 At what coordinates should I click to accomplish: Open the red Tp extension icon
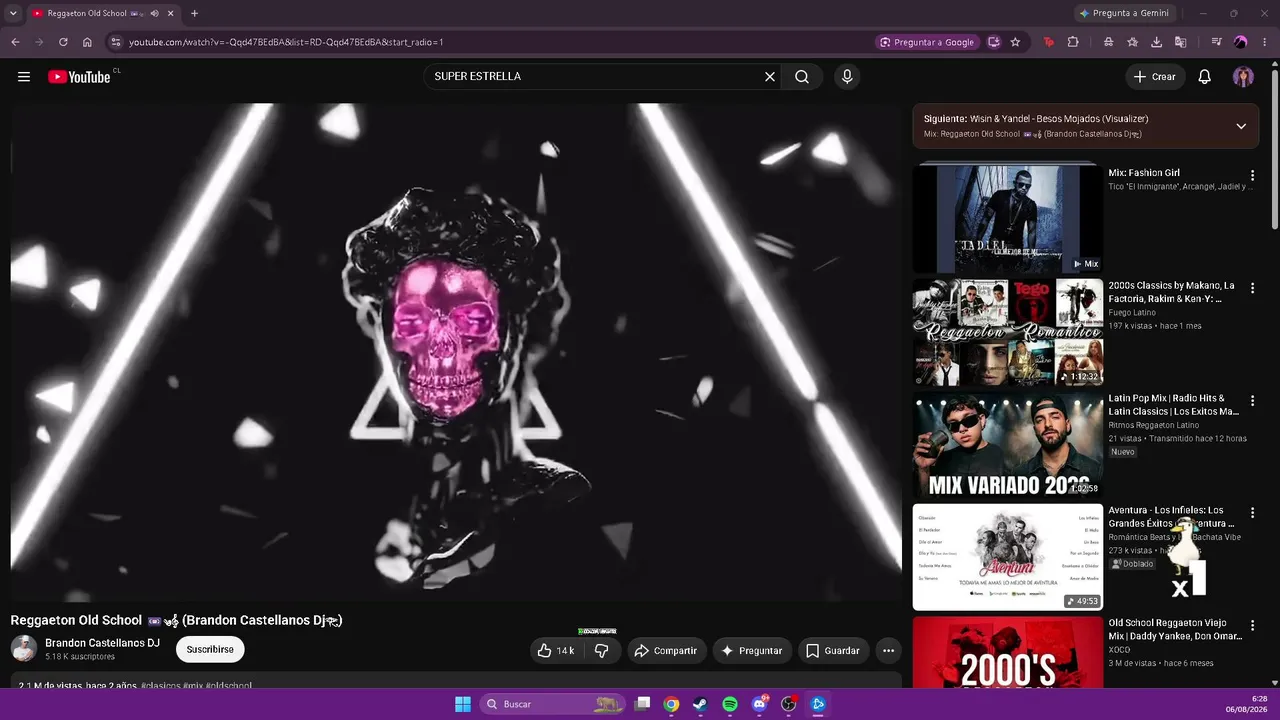coord(1048,42)
